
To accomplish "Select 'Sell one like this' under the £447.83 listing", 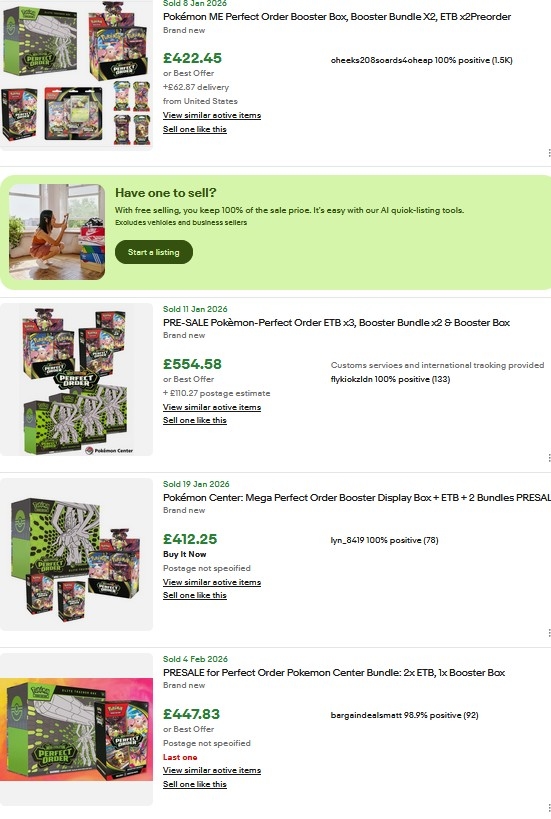I will [x=194, y=785].
